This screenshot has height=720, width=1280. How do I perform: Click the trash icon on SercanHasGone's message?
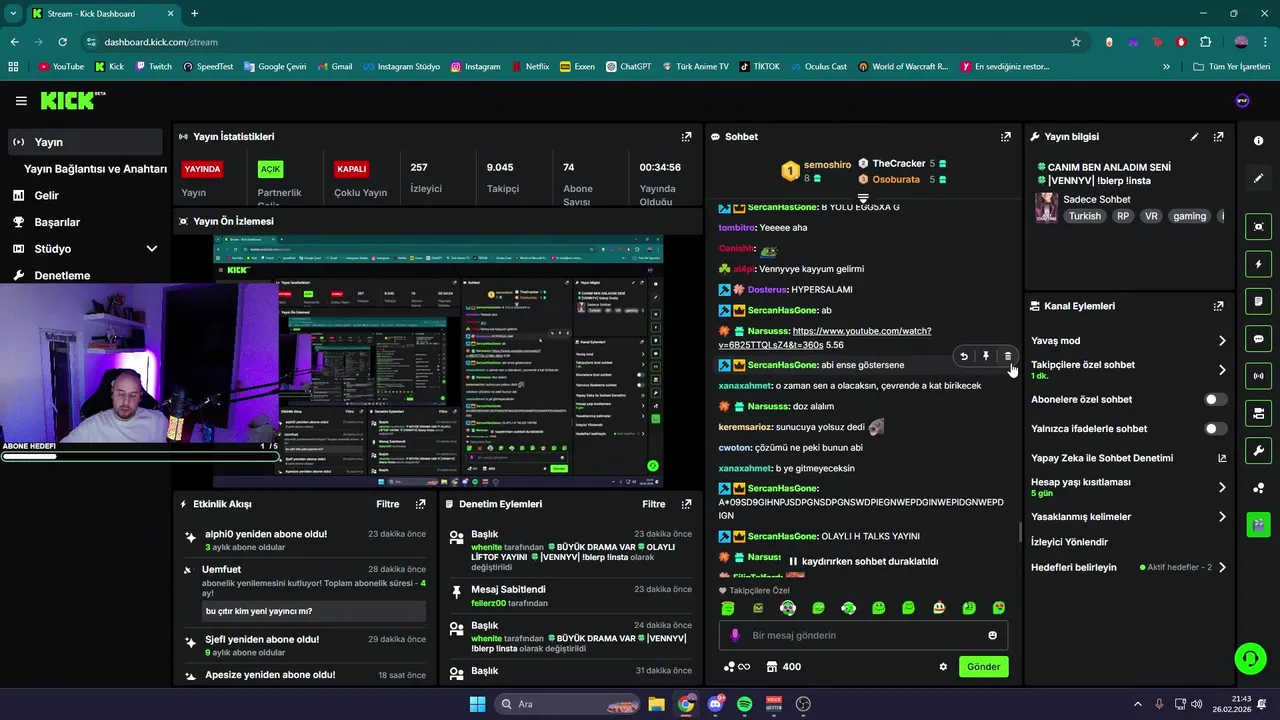[x=1007, y=356]
